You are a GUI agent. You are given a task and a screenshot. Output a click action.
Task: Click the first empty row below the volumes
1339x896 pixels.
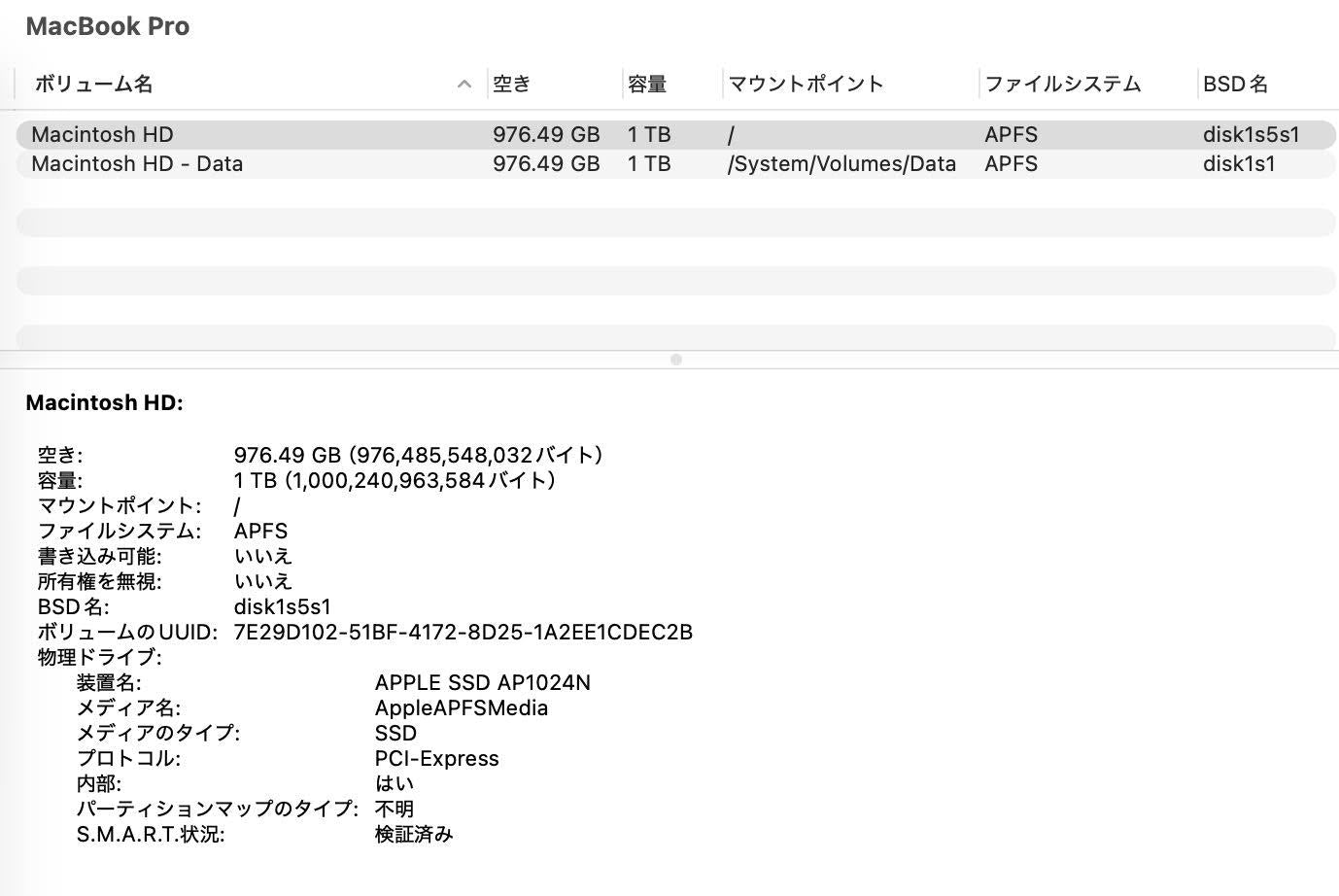click(x=675, y=223)
